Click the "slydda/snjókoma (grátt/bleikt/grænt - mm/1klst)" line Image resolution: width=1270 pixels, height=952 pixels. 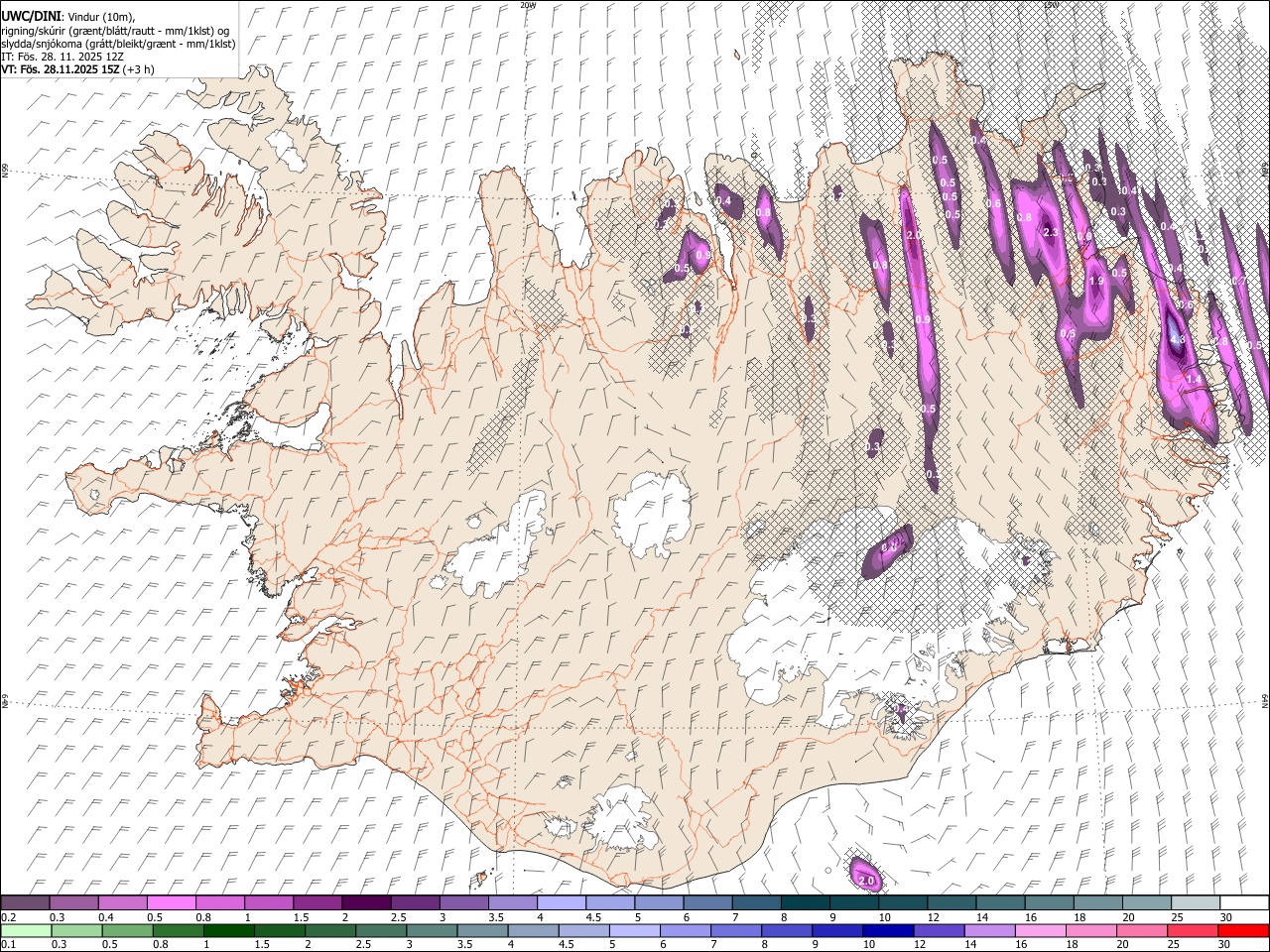point(118,44)
